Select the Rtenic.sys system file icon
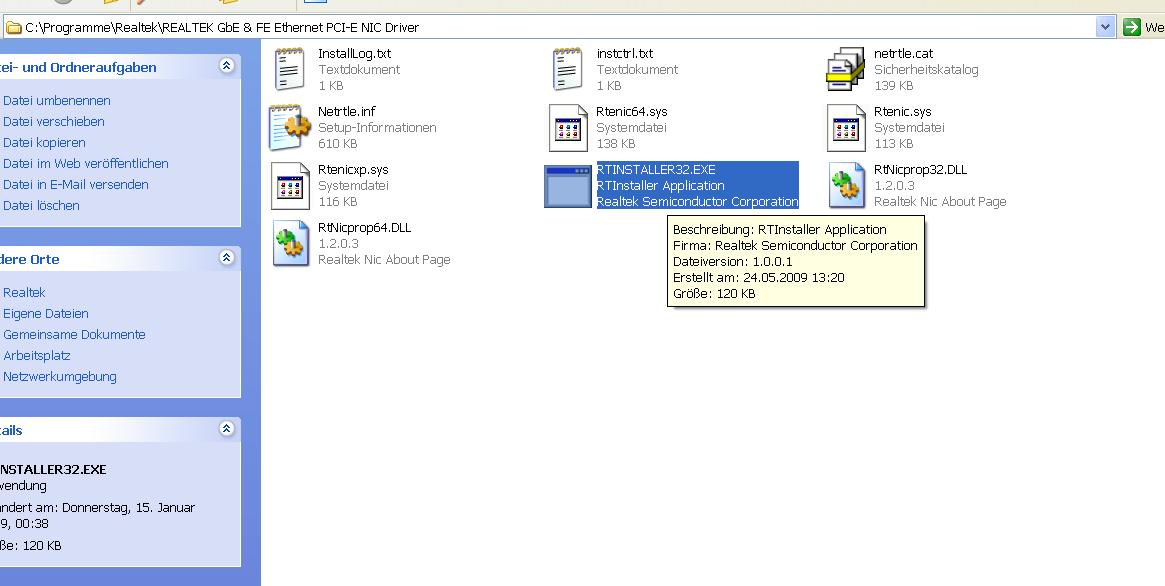The height and width of the screenshot is (586, 1165). 846,128
